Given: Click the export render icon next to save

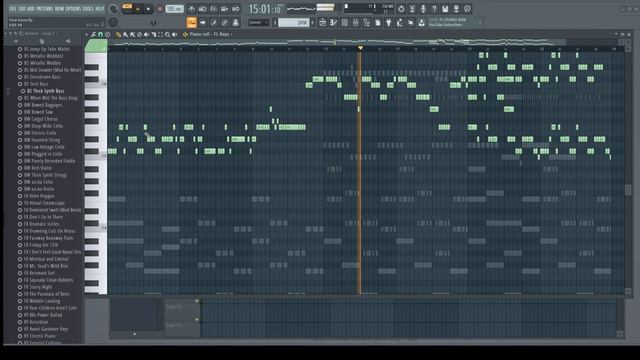Looking at the screenshot, I should pos(456,9).
